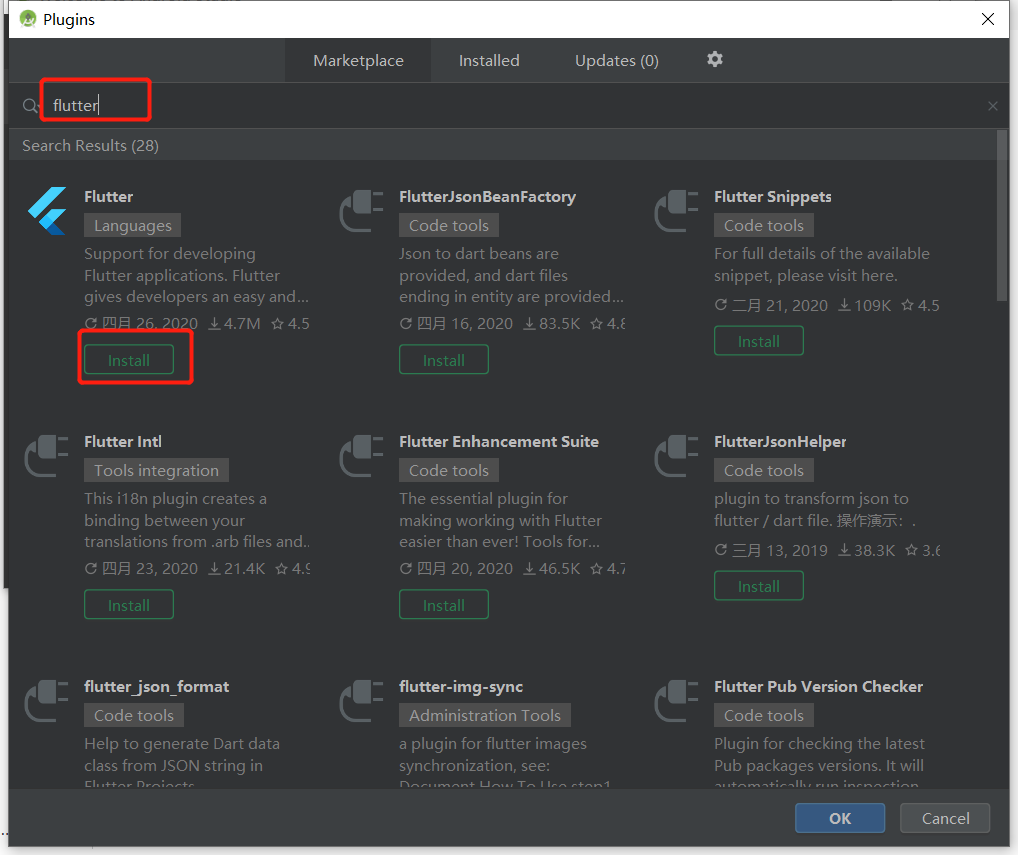Click Flutter's 4.7M download count
The image size is (1018, 855).
[x=234, y=323]
